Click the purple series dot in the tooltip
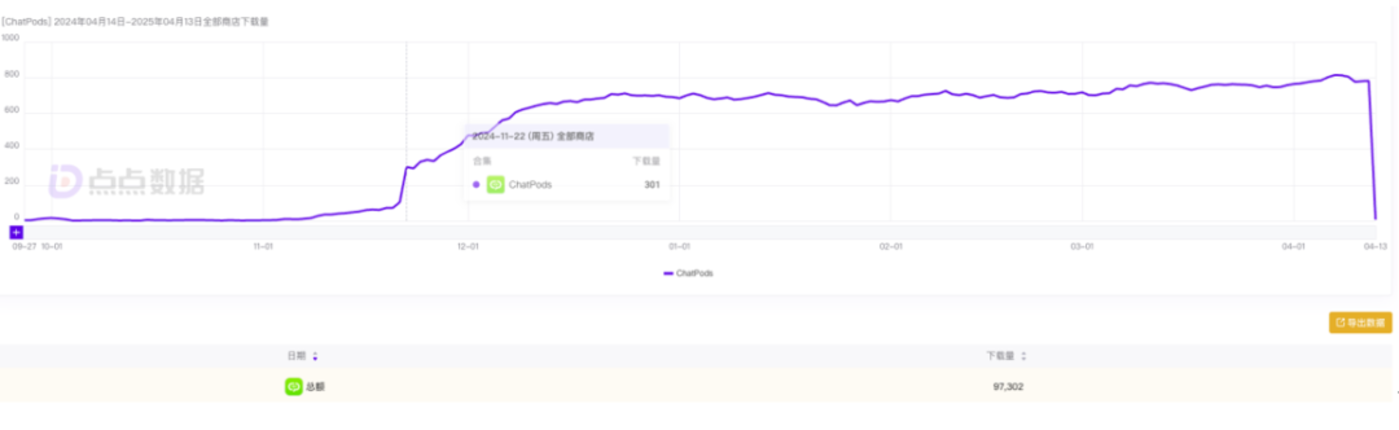This screenshot has height=430, width=1399. click(476, 184)
